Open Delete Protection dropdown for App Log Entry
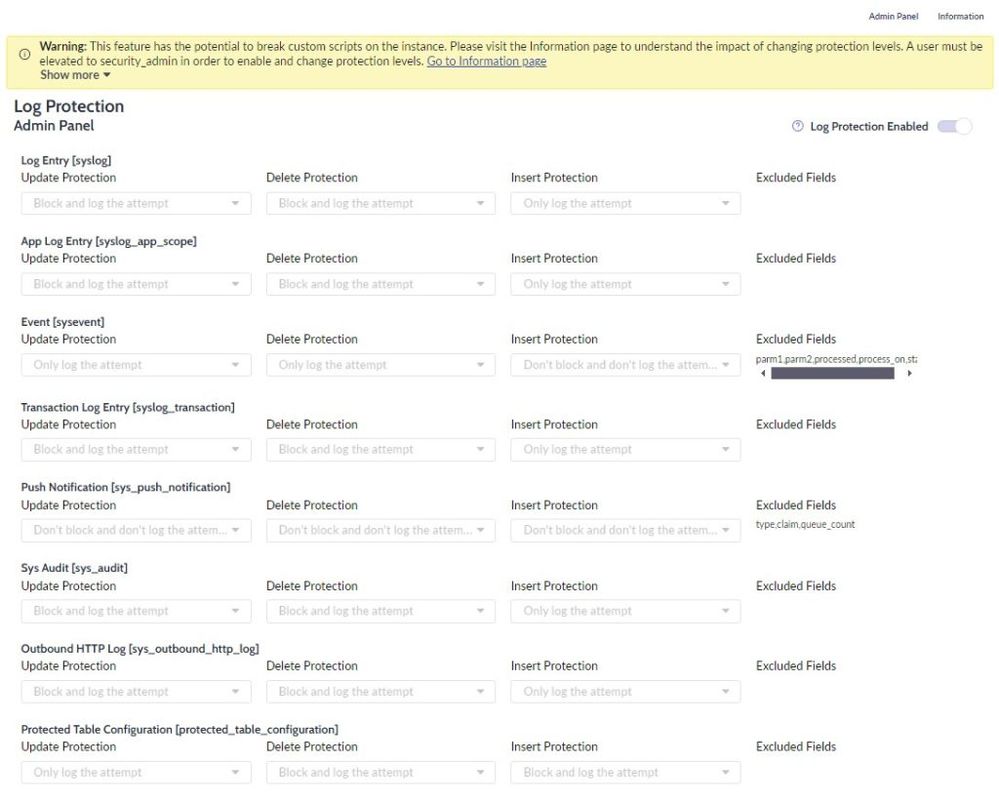 click(380, 284)
